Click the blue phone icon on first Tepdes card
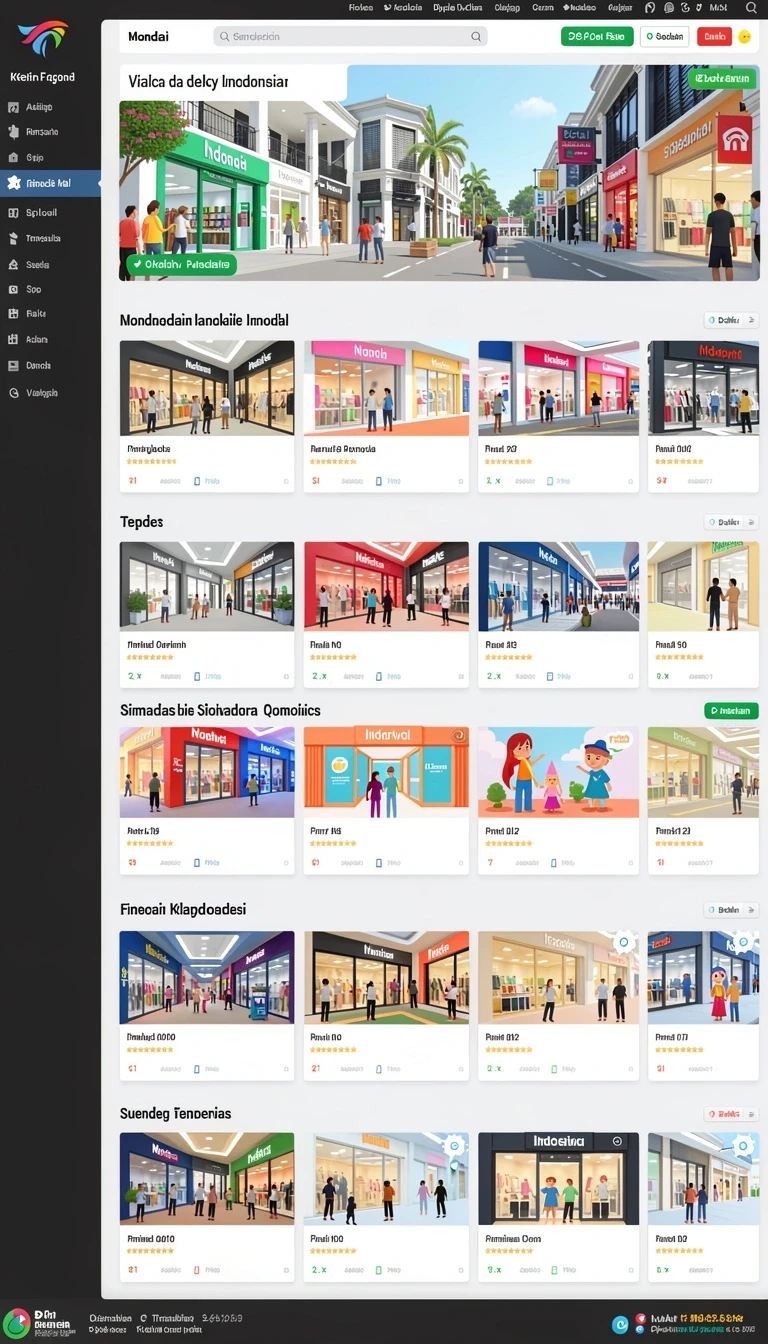 [196, 676]
